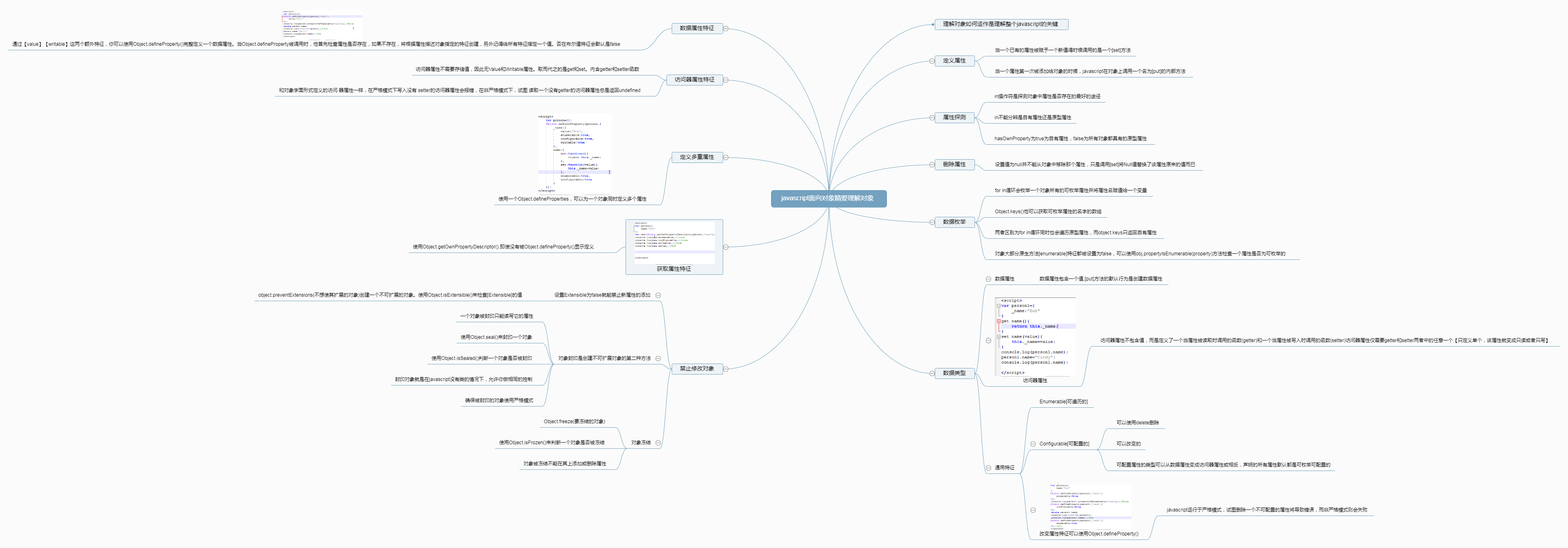
Task: Select the 确保被封印的对象使用严格模式 node
Action: point(499,400)
